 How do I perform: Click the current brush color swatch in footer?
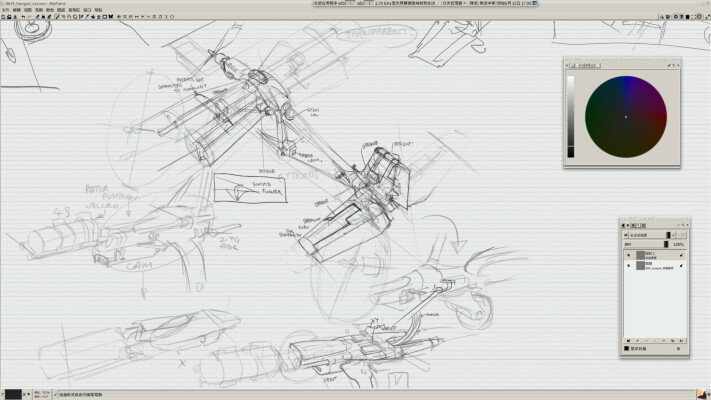click(13, 394)
